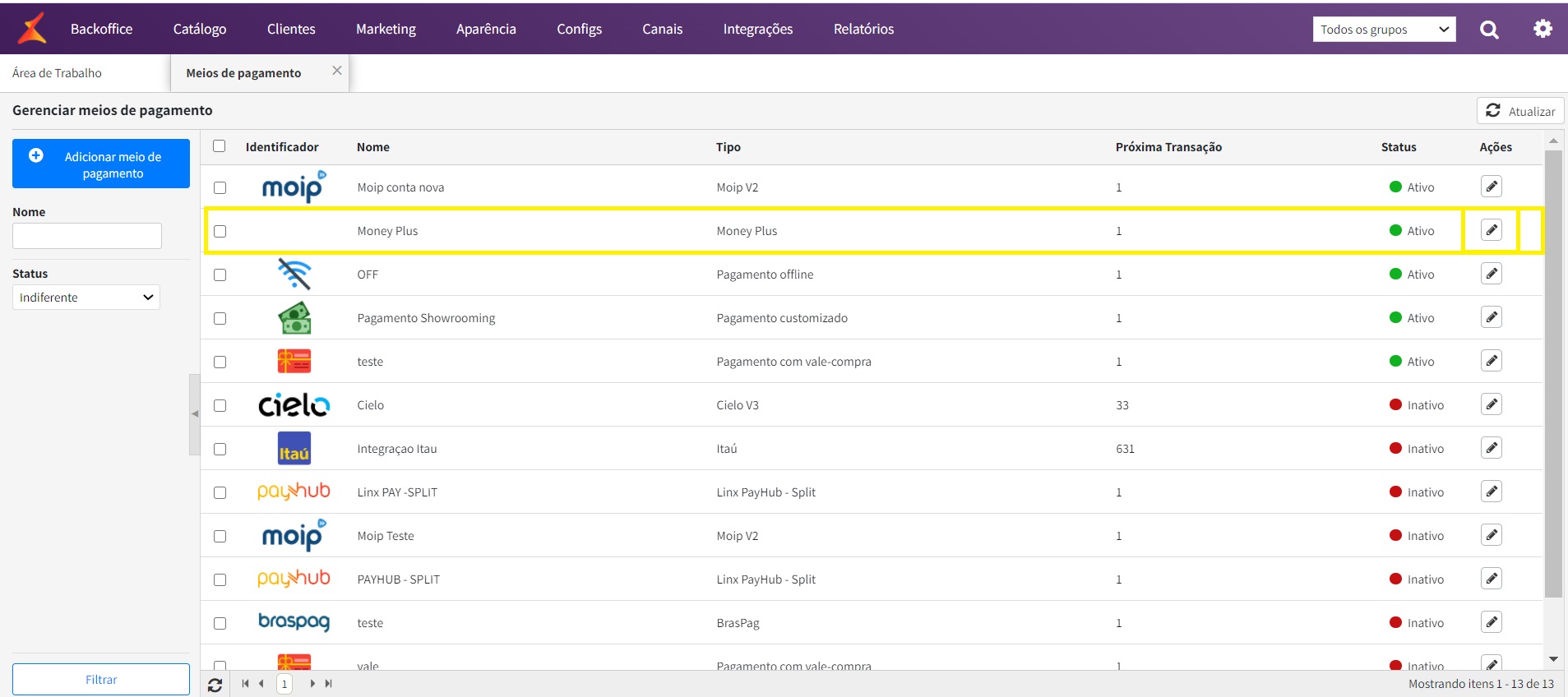This screenshot has height=697, width=1568.
Task: Click pencil icon for Linx PAY -SPLIT
Action: 1492,492
